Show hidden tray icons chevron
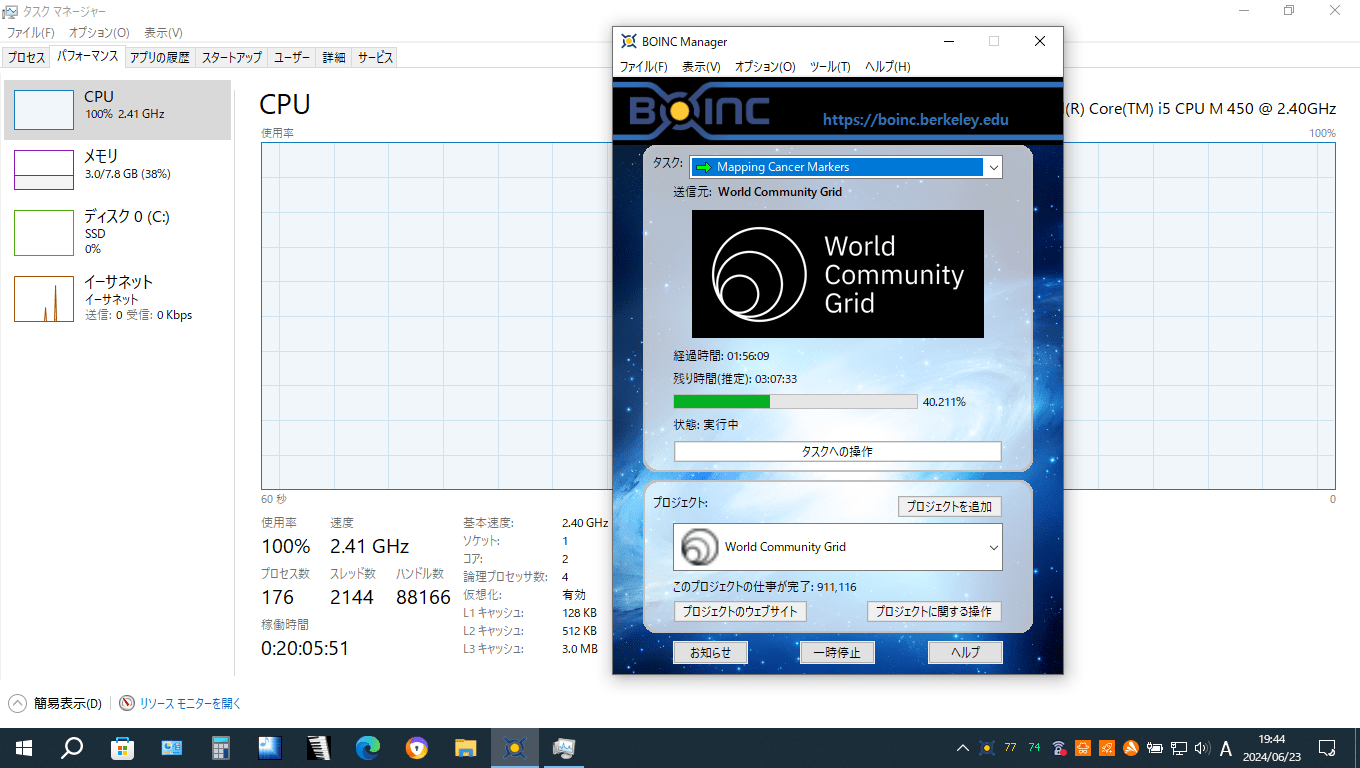1360x768 pixels. pyautogui.click(x=962, y=747)
